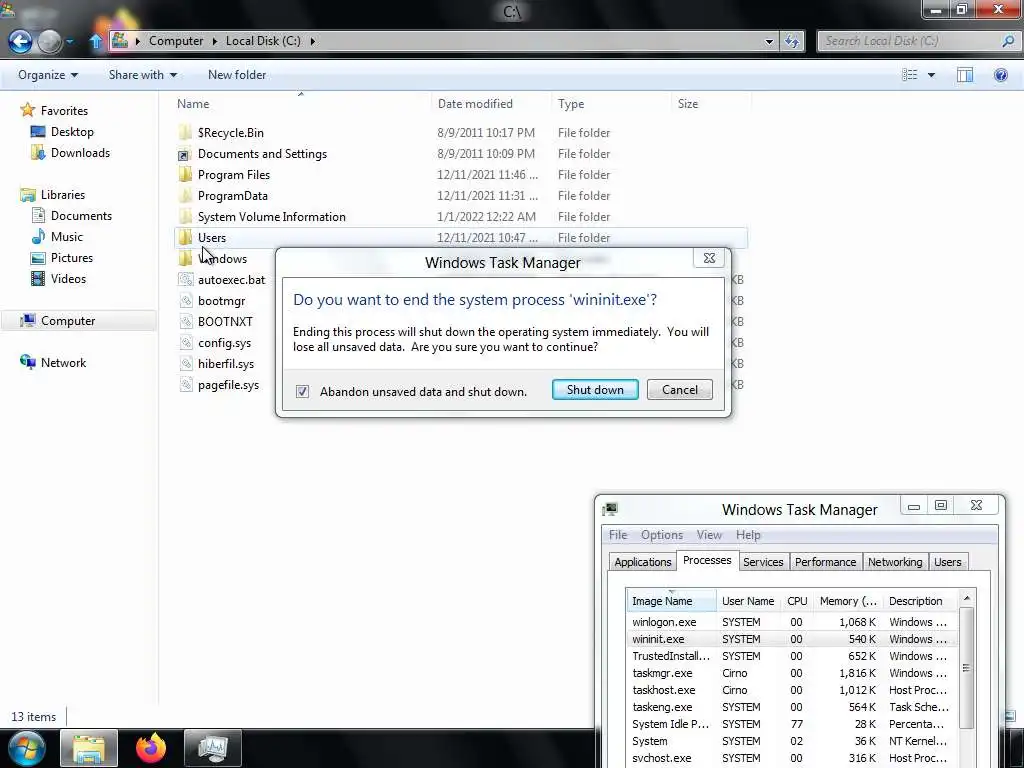Image resolution: width=1024 pixels, height=768 pixels.
Task: Switch to the Networking tab
Action: coord(895,562)
